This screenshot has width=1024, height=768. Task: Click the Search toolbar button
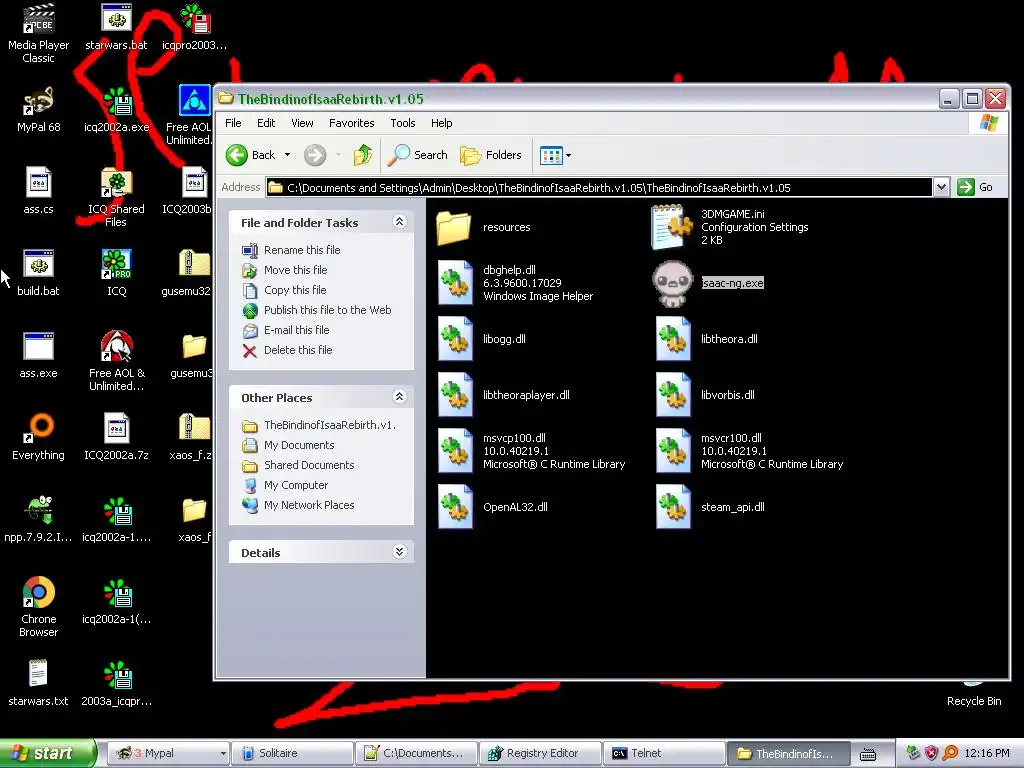[x=417, y=155]
